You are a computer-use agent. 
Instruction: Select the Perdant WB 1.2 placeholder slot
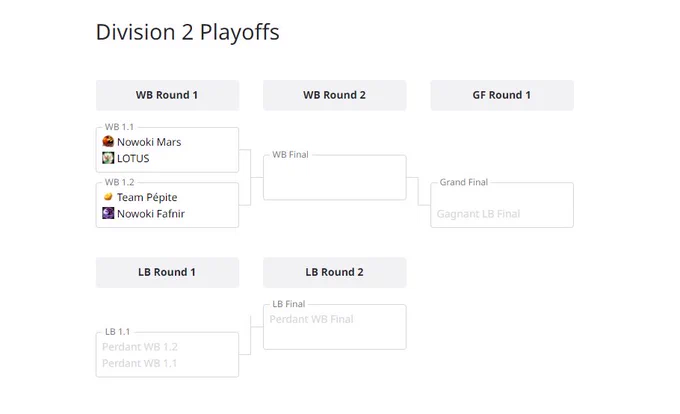tap(140, 347)
